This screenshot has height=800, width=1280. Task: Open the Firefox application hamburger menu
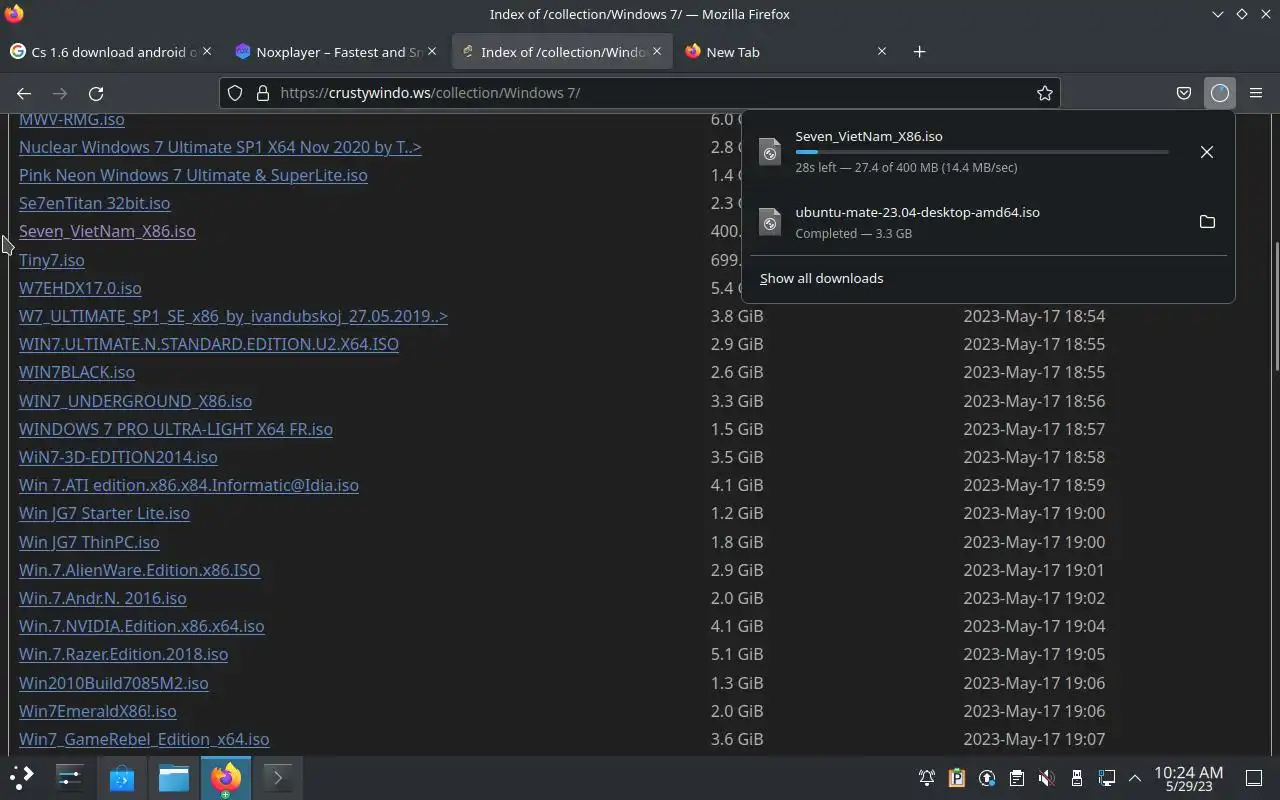[1256, 93]
